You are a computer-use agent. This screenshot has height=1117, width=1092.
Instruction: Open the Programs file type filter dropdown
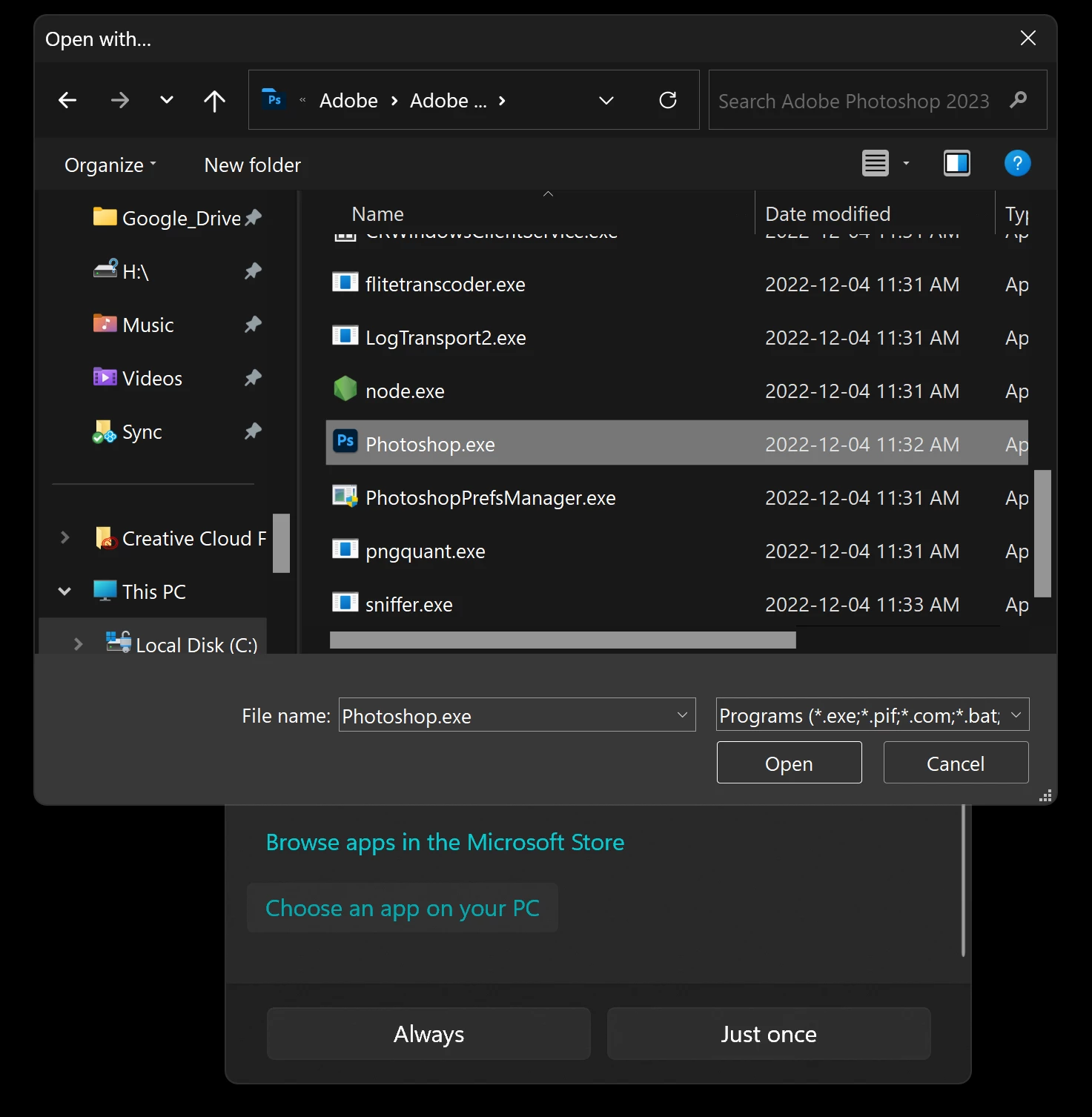pos(873,715)
